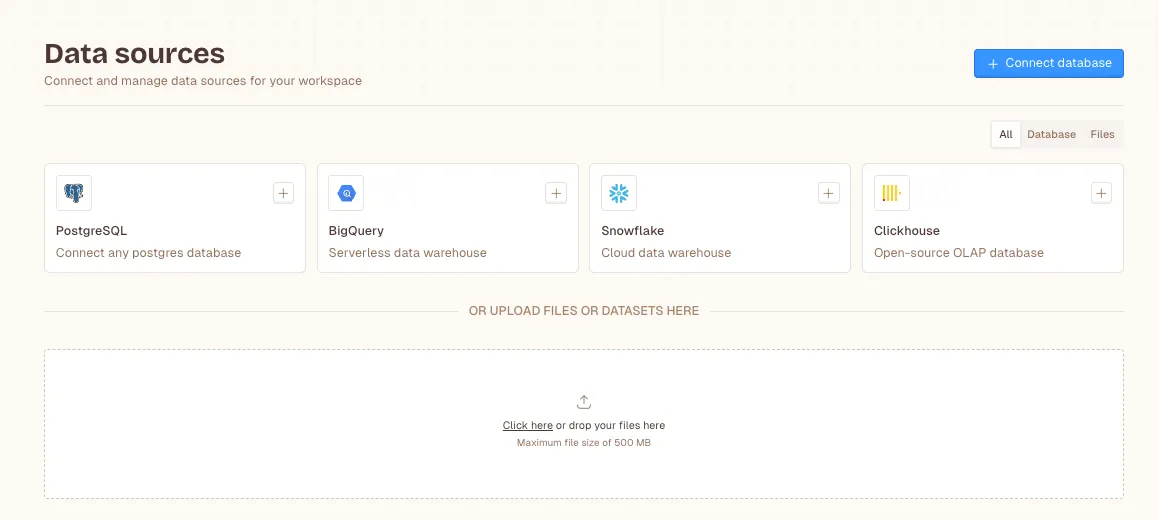
Task: Click the Snowflake logo icon
Action: pyautogui.click(x=619, y=194)
